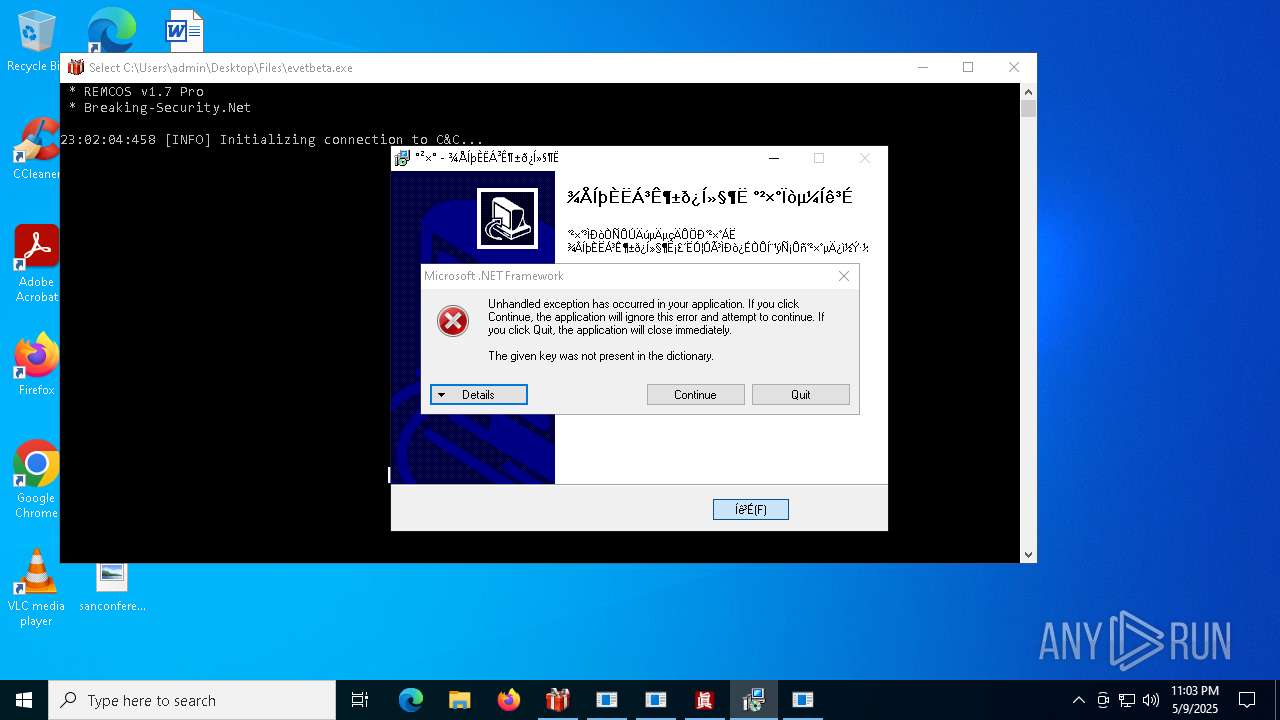Expand Details in the .NET error dialog

click(x=479, y=395)
